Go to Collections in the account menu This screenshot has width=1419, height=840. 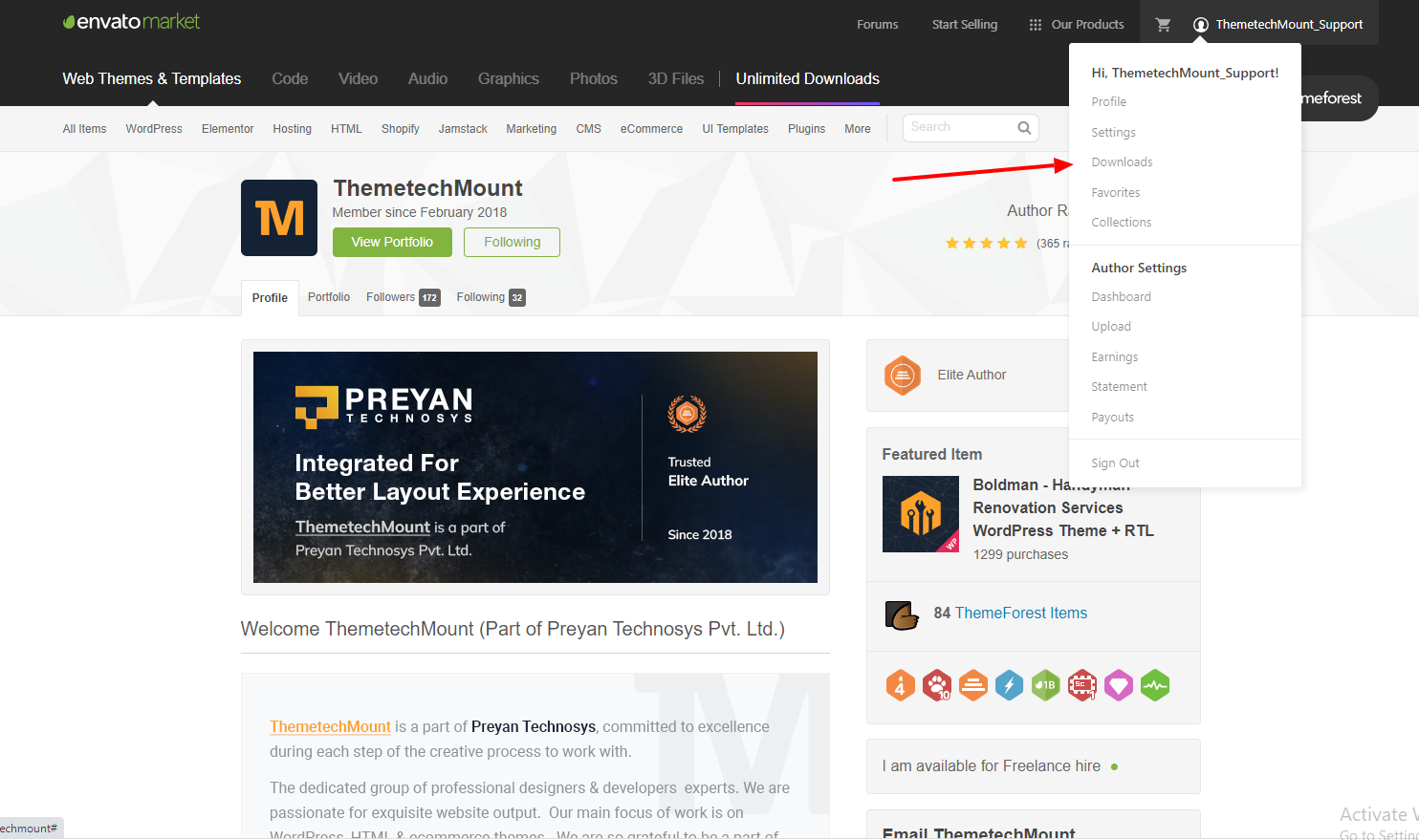1122,223
